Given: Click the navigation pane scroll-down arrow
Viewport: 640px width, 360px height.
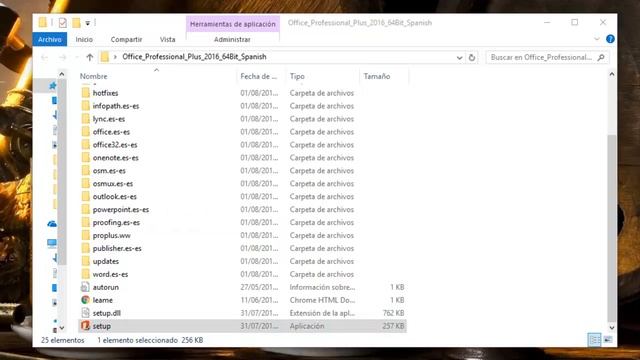Looking at the screenshot, I should (x=62, y=327).
